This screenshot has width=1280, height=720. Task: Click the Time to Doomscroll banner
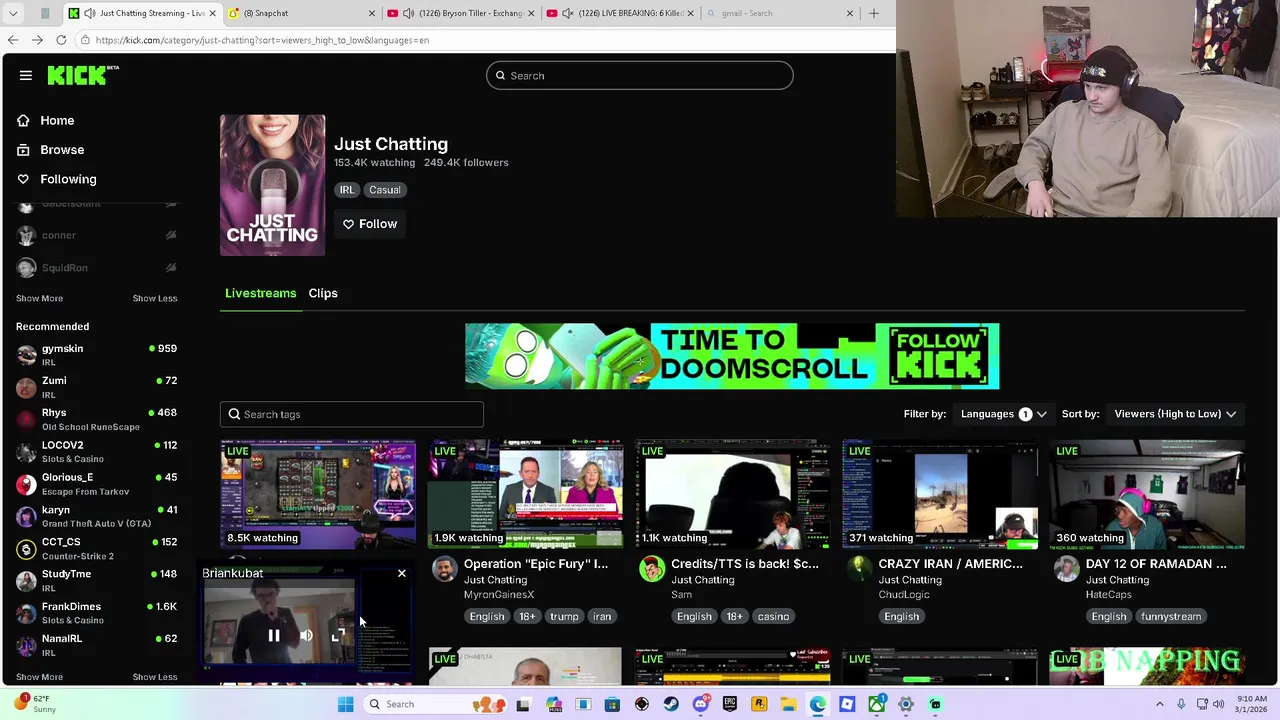click(732, 356)
